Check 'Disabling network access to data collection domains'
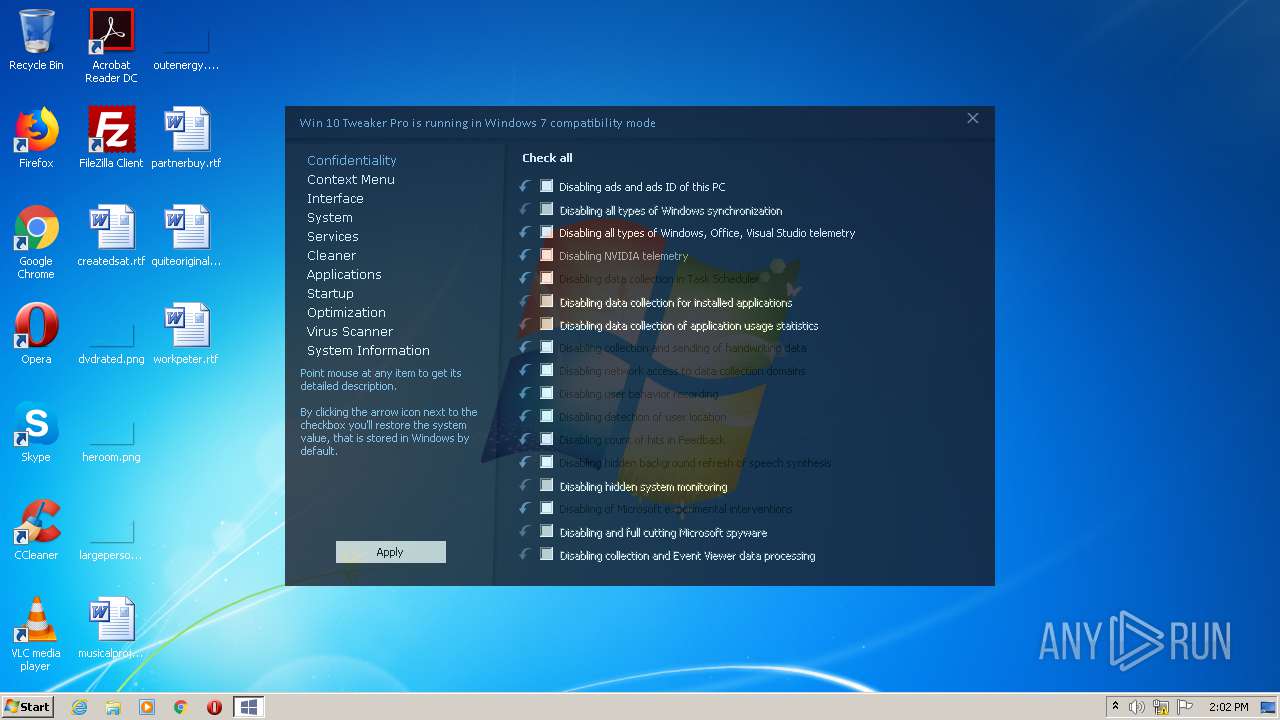 click(x=547, y=370)
